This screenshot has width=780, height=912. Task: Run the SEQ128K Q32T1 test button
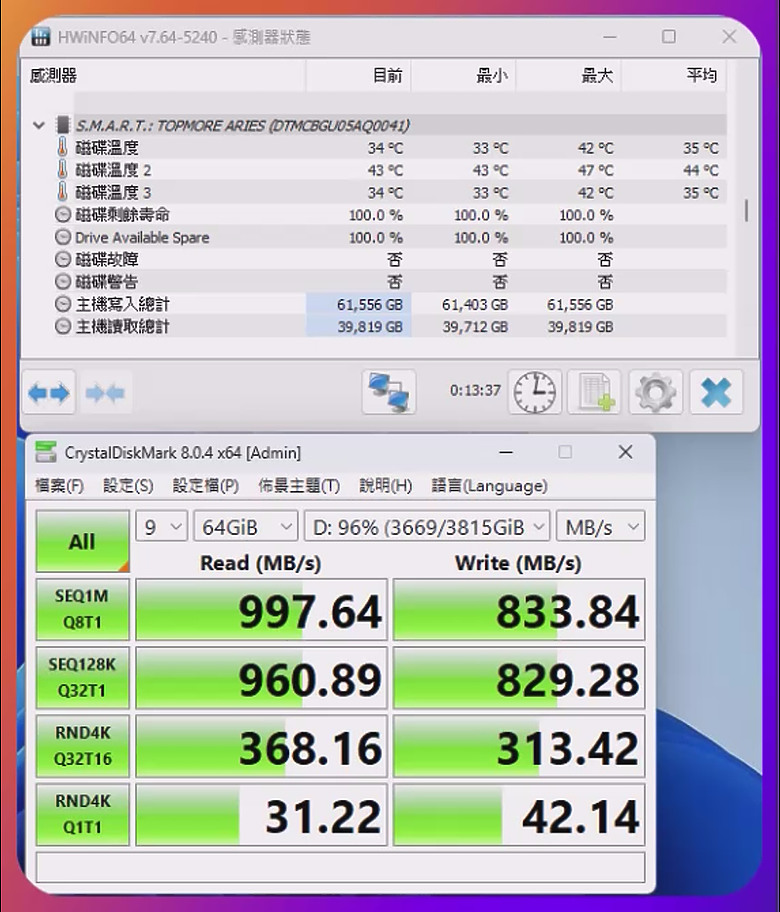pyautogui.click(x=83, y=678)
